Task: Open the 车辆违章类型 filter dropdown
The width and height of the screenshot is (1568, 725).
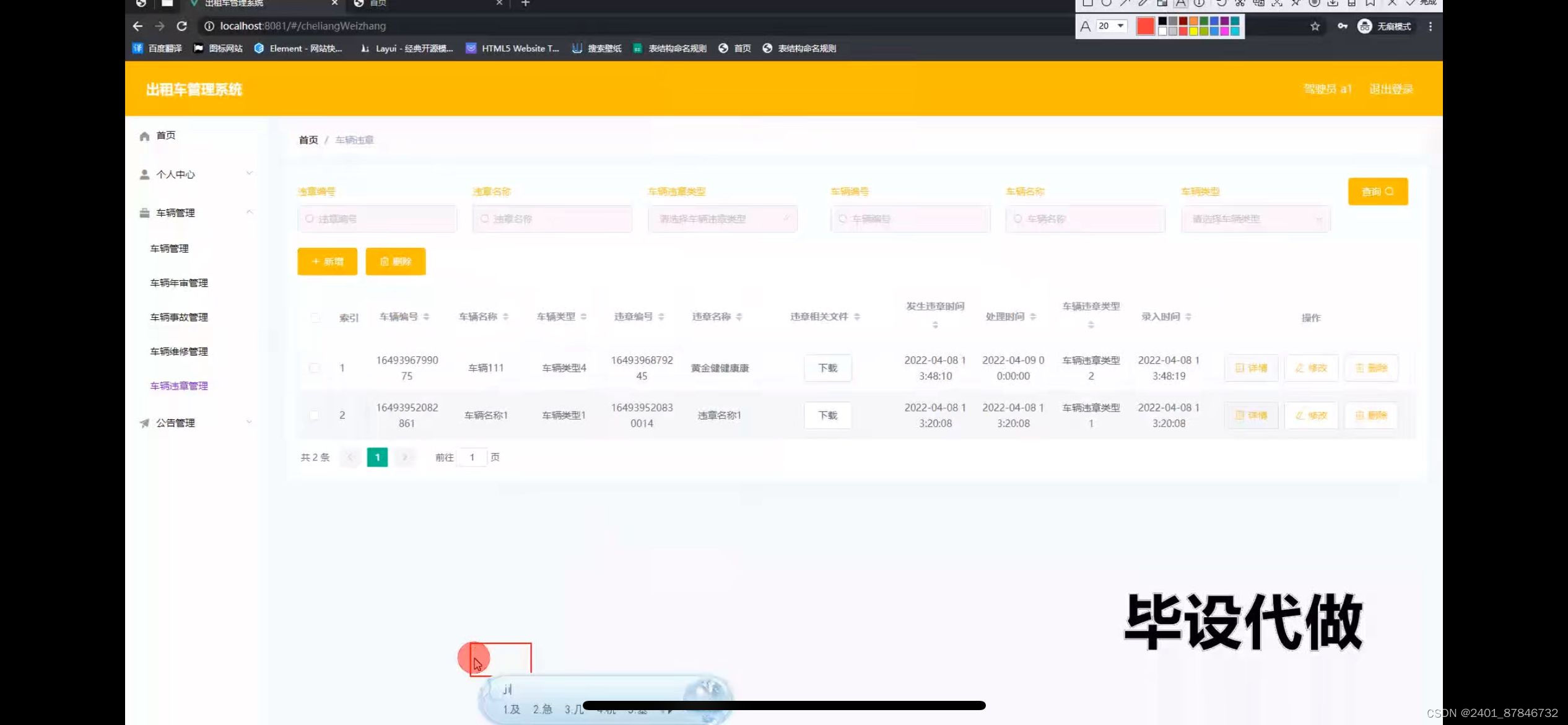Action: click(x=722, y=219)
